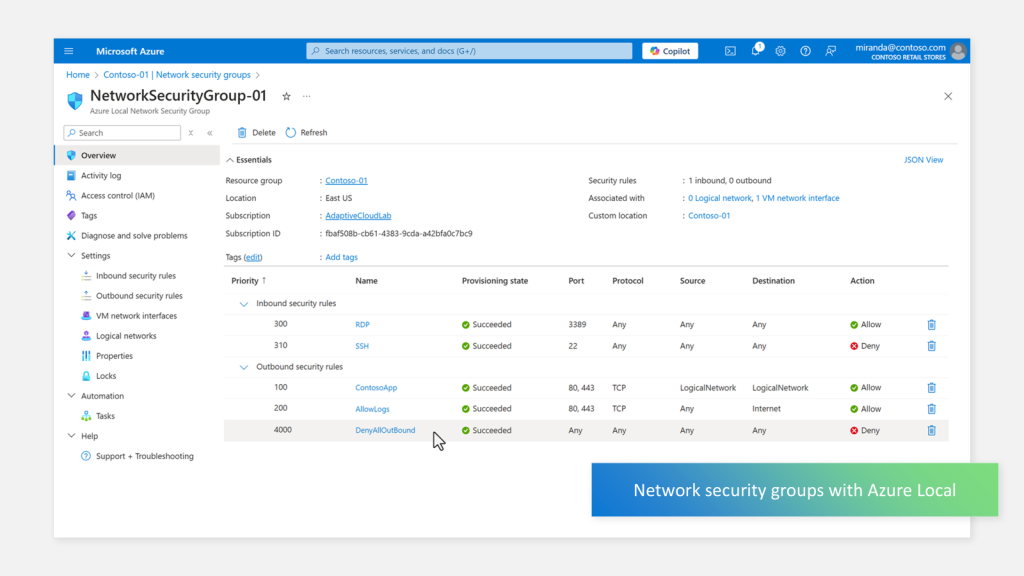
Task: Open the AllowLogs rule link
Action: [372, 409]
